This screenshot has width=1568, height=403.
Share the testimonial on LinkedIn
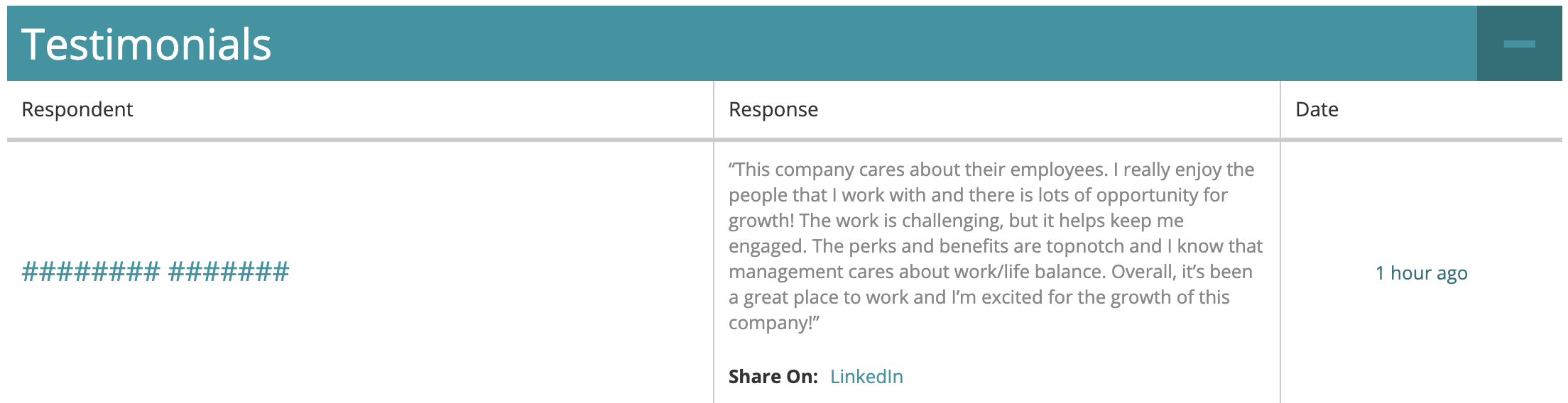coord(866,376)
